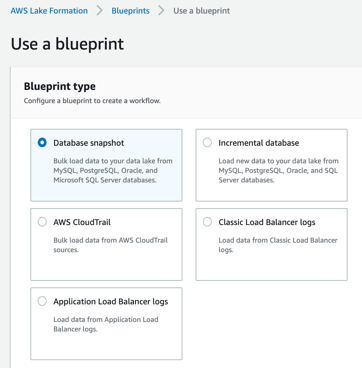Pick the Classic Load Balancer logs radio

click(x=207, y=222)
